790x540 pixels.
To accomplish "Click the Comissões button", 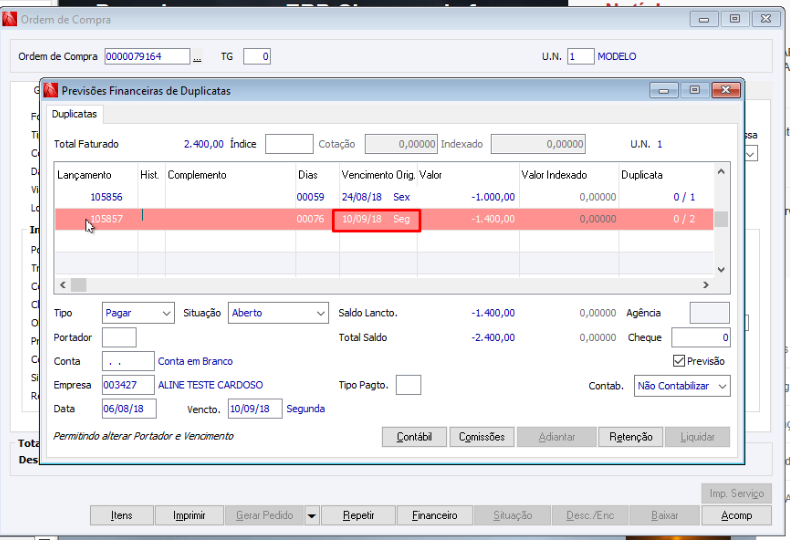I will point(482,437).
